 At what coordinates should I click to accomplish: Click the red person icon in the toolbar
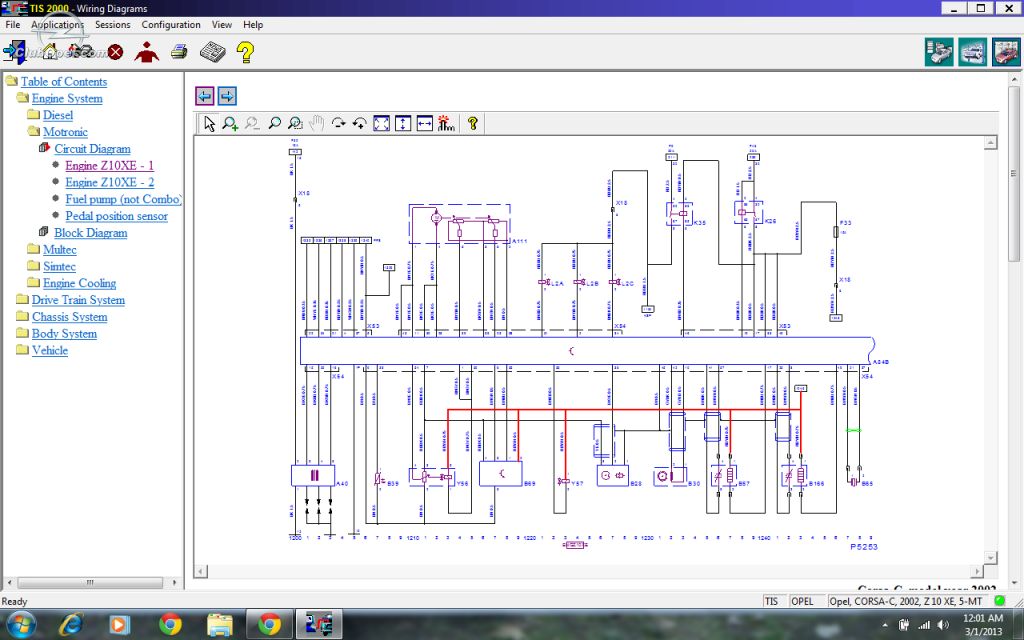pyautogui.click(x=146, y=52)
